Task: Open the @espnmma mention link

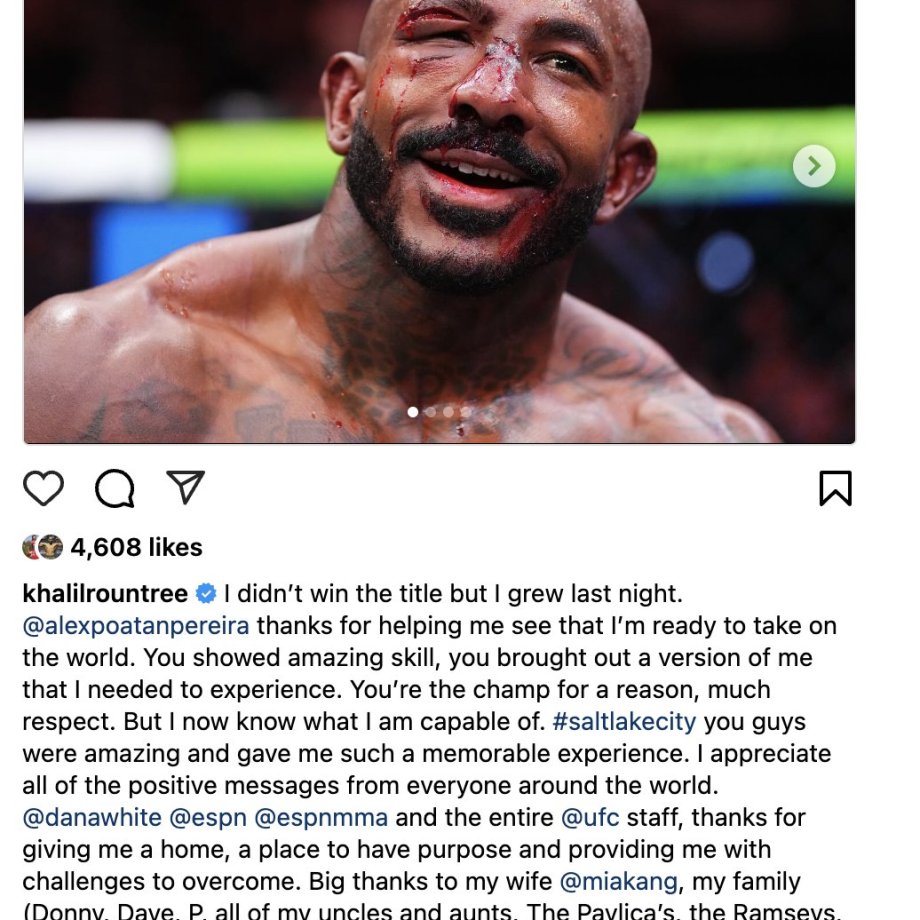Action: click(x=321, y=818)
